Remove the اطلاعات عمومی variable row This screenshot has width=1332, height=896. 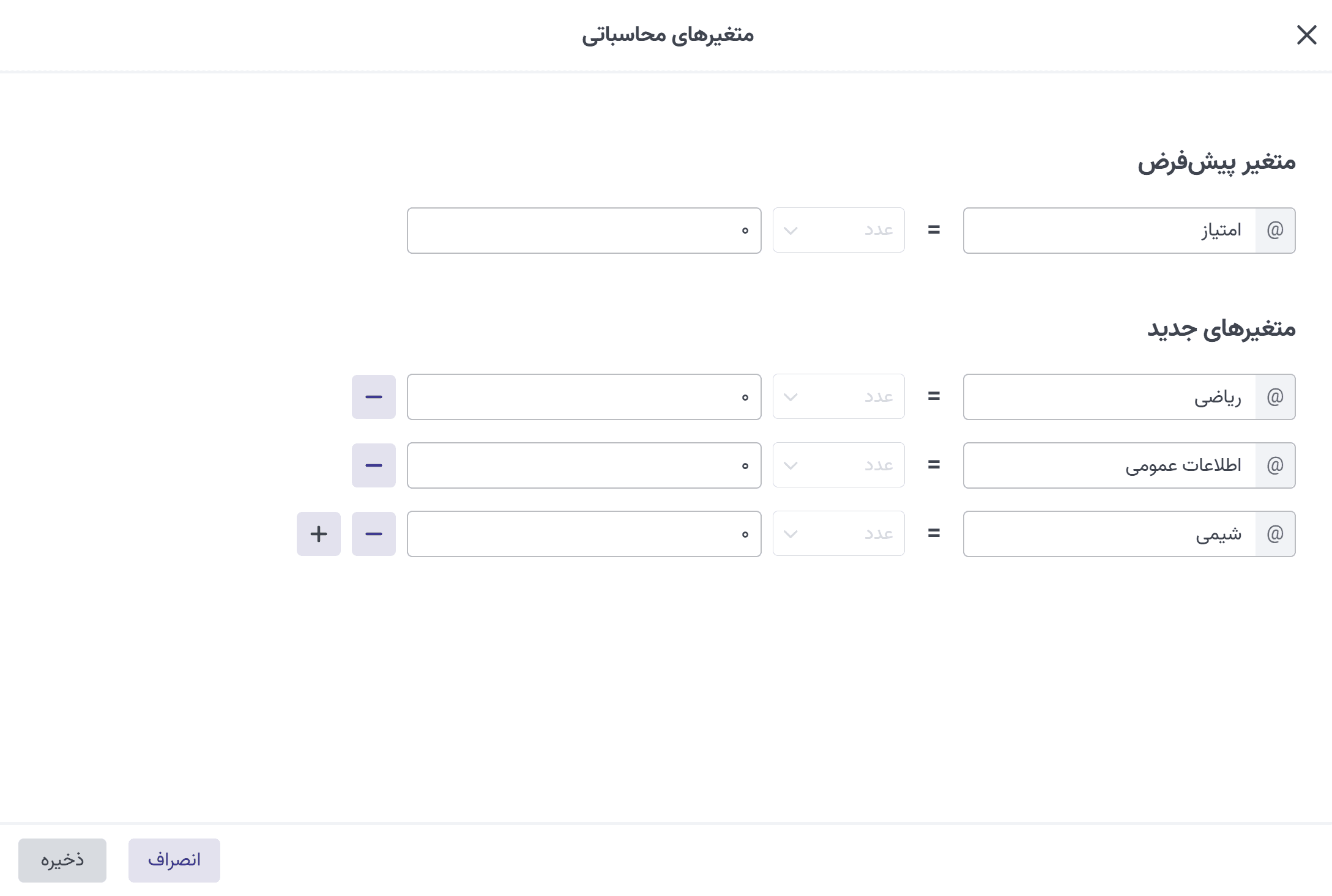click(x=373, y=465)
